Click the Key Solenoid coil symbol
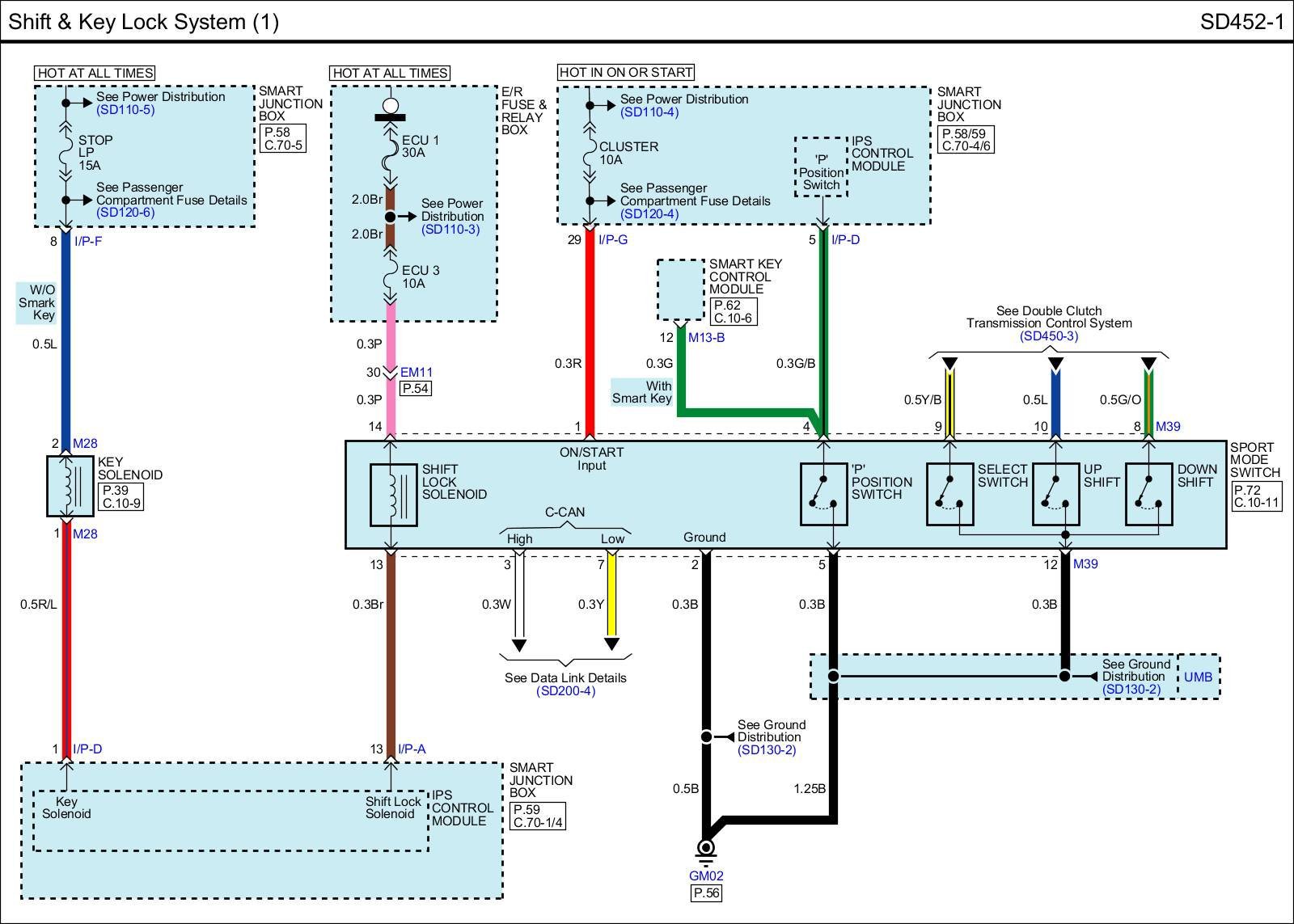The width and height of the screenshot is (1294, 924). (70, 486)
